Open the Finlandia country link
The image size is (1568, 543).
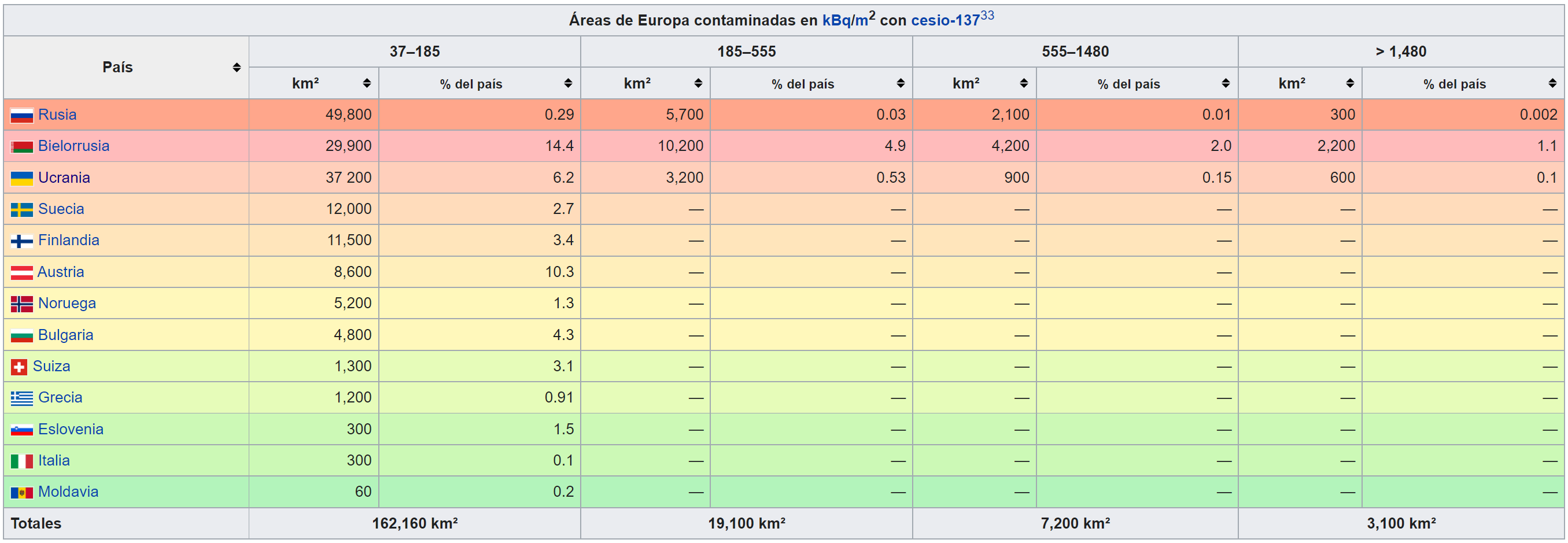coord(68,241)
